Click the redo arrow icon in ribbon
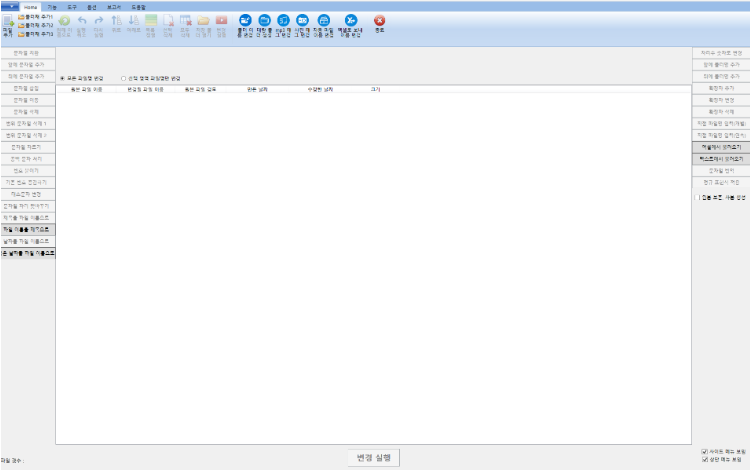This screenshot has width=750, height=470. pyautogui.click(x=99, y=21)
